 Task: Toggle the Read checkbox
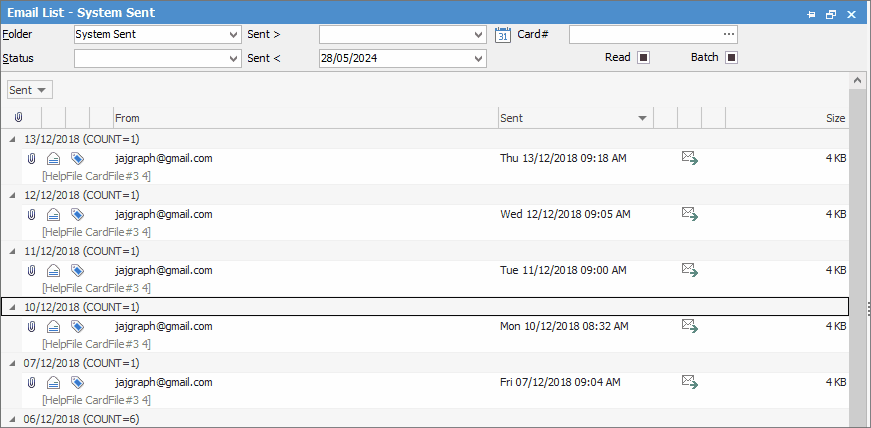(643, 57)
